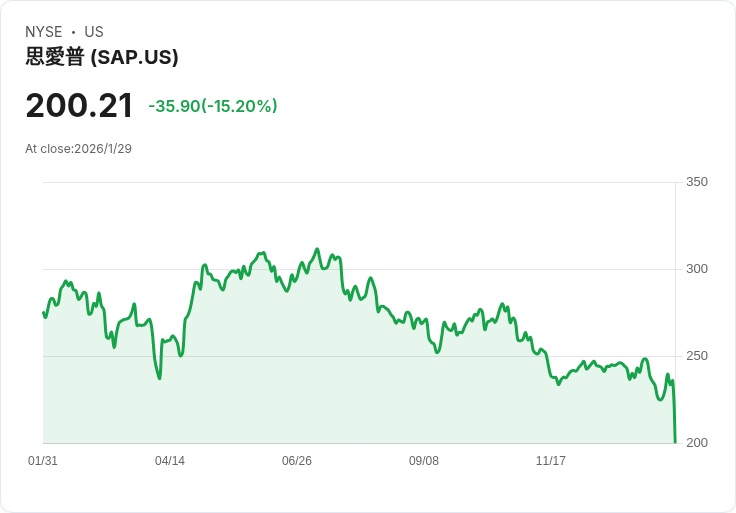Click the chart line's starting point
The height and width of the screenshot is (513, 736).
point(43,313)
